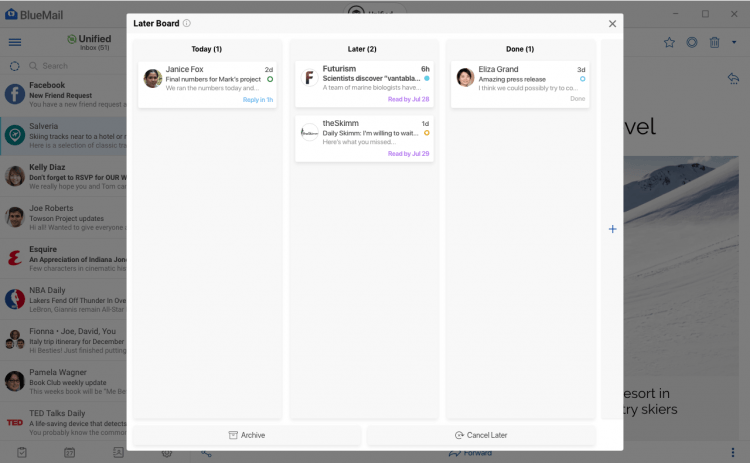Open Pamela Wagner Book Club email
Screen dimensions: 750x463
point(63,382)
